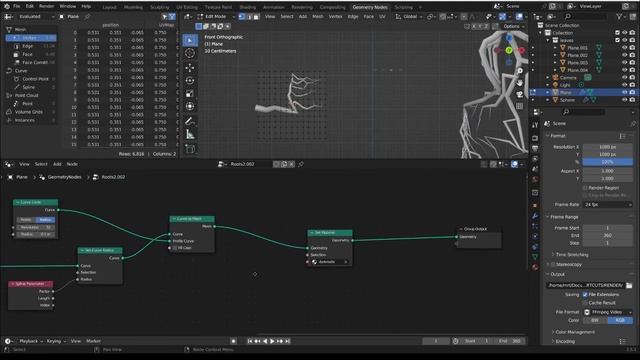Open the Options dropdown in viewport

(x=513, y=26)
